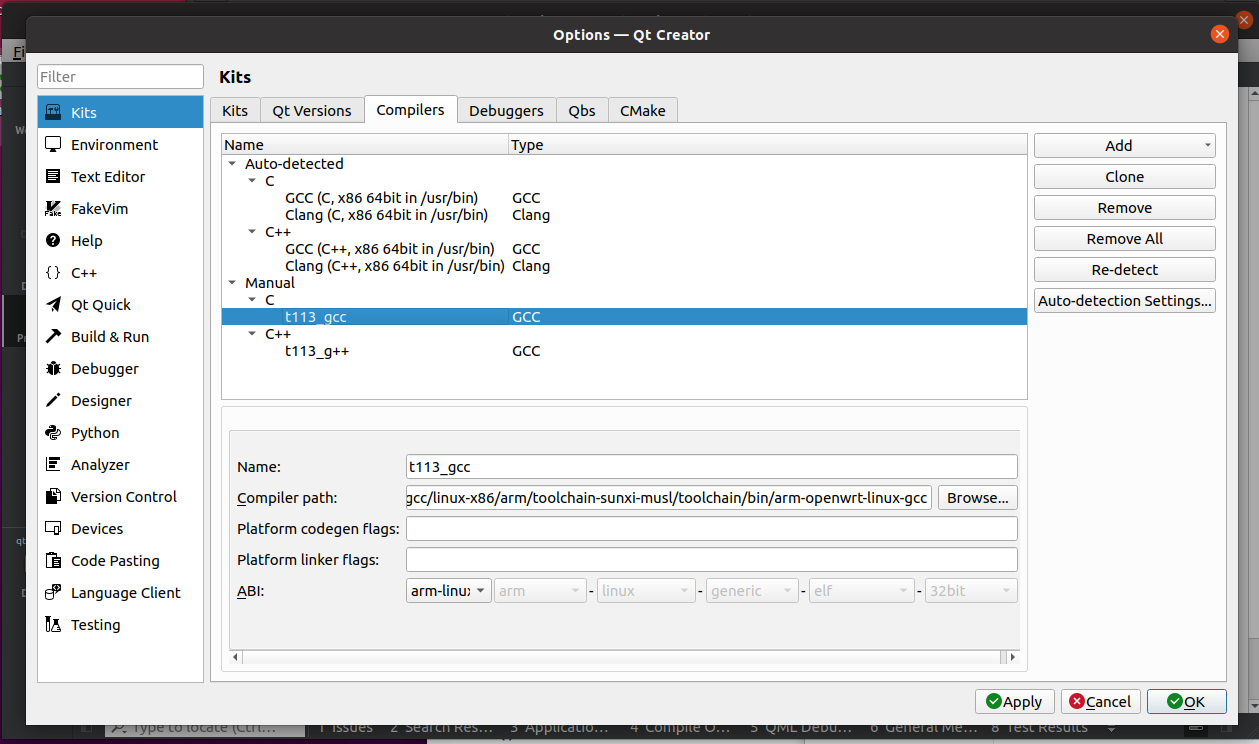1259x744 pixels.
Task: Switch to the Debuggers tab
Action: (506, 111)
